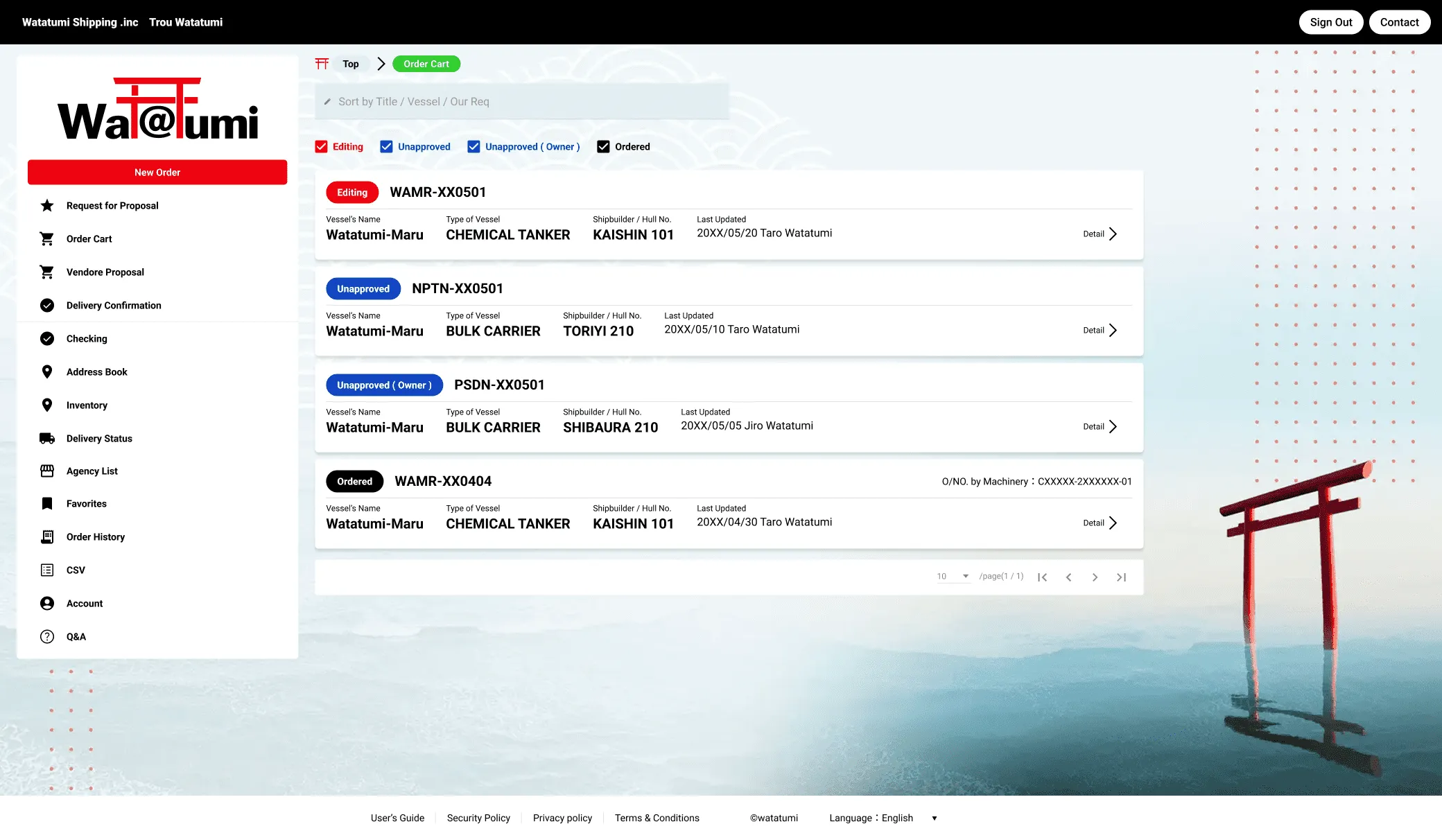1442x840 pixels.
Task: Open Inventory from the sidebar menu
Action: tap(87, 405)
